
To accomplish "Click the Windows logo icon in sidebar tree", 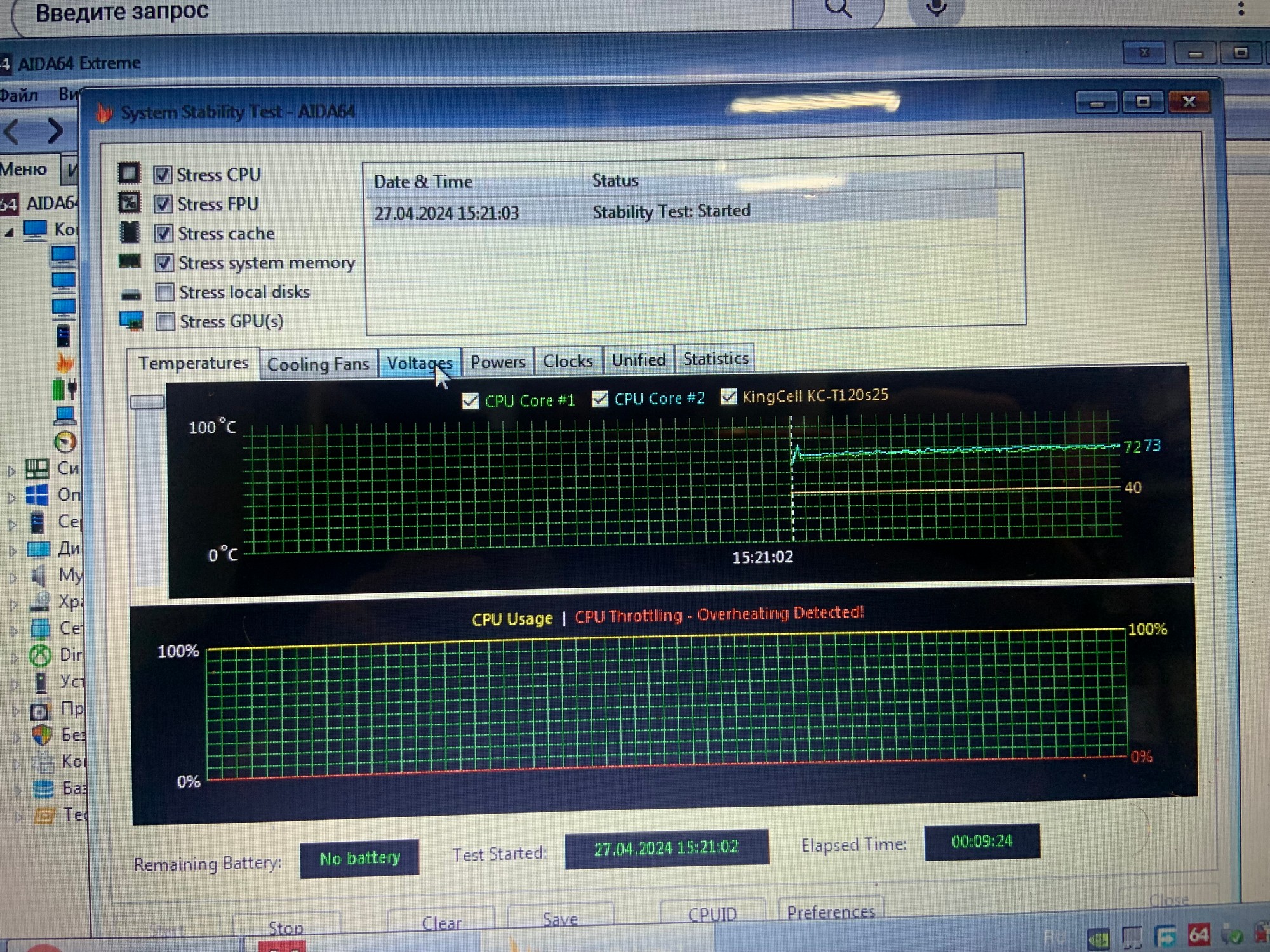I will tap(37, 495).
